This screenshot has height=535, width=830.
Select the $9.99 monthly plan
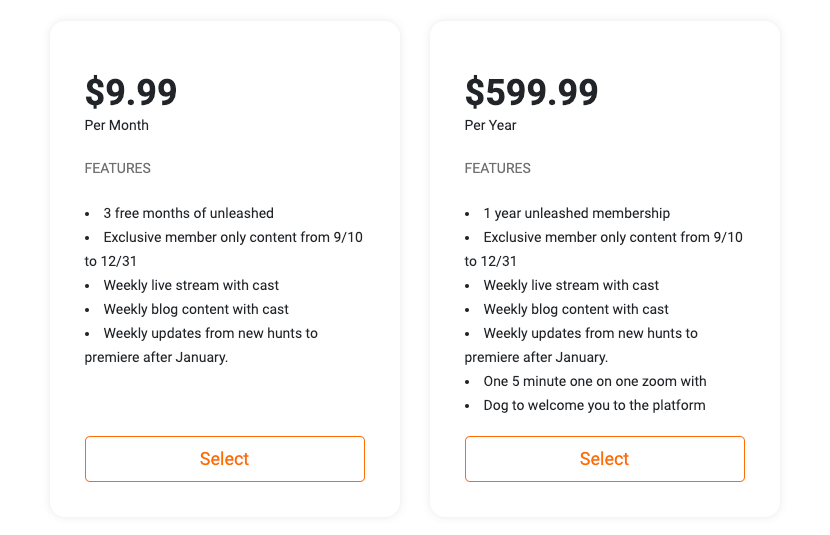(x=224, y=459)
